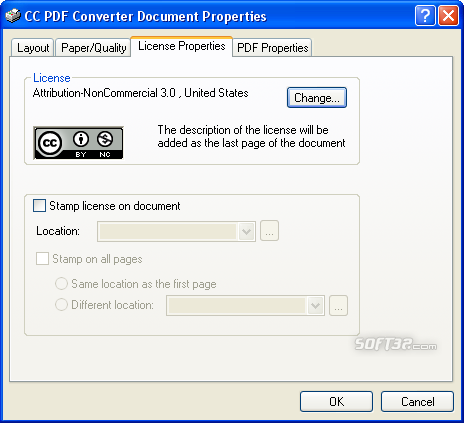The width and height of the screenshot is (464, 423).
Task: Enable Stamp license on document checkbox
Action: (39, 206)
